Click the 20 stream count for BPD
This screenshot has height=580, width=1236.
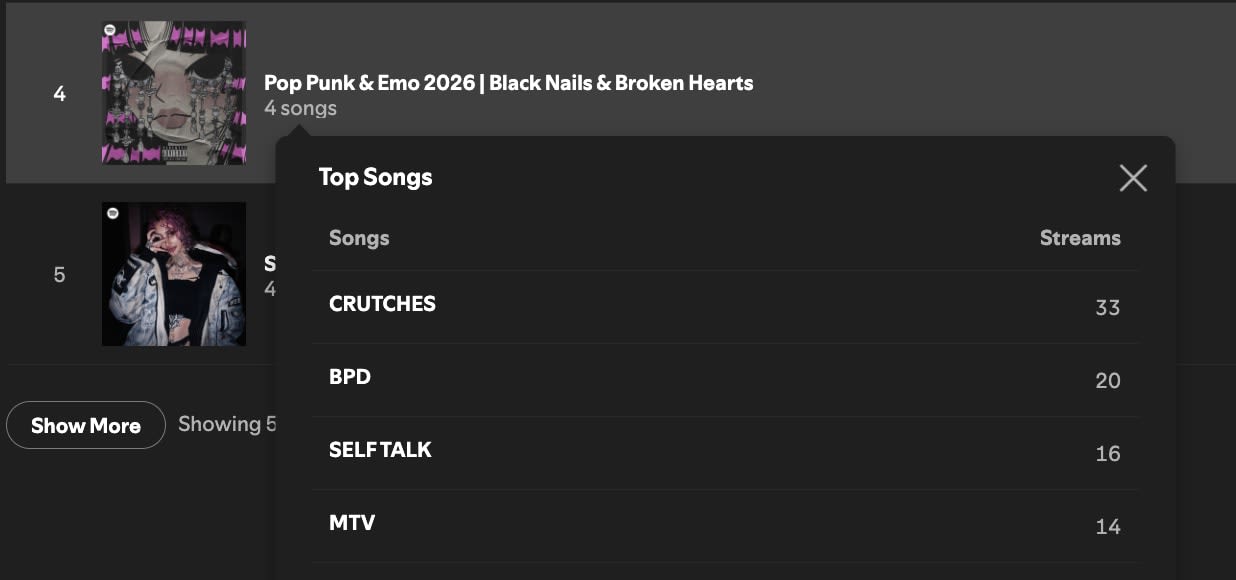tap(1107, 381)
